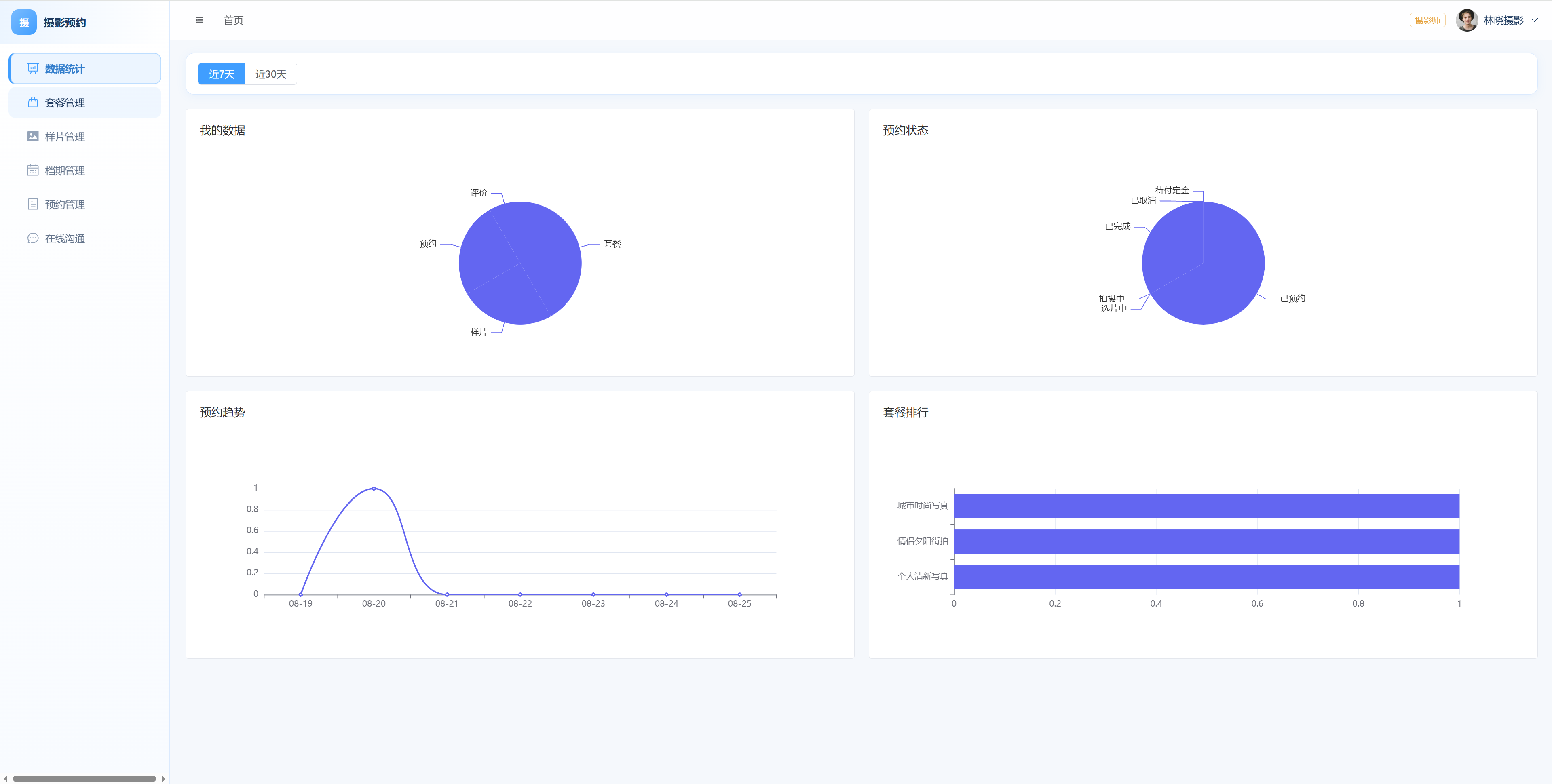The image size is (1552, 784).
Task: Click the 情侣夕阳街拍 axis label
Action: click(923, 542)
